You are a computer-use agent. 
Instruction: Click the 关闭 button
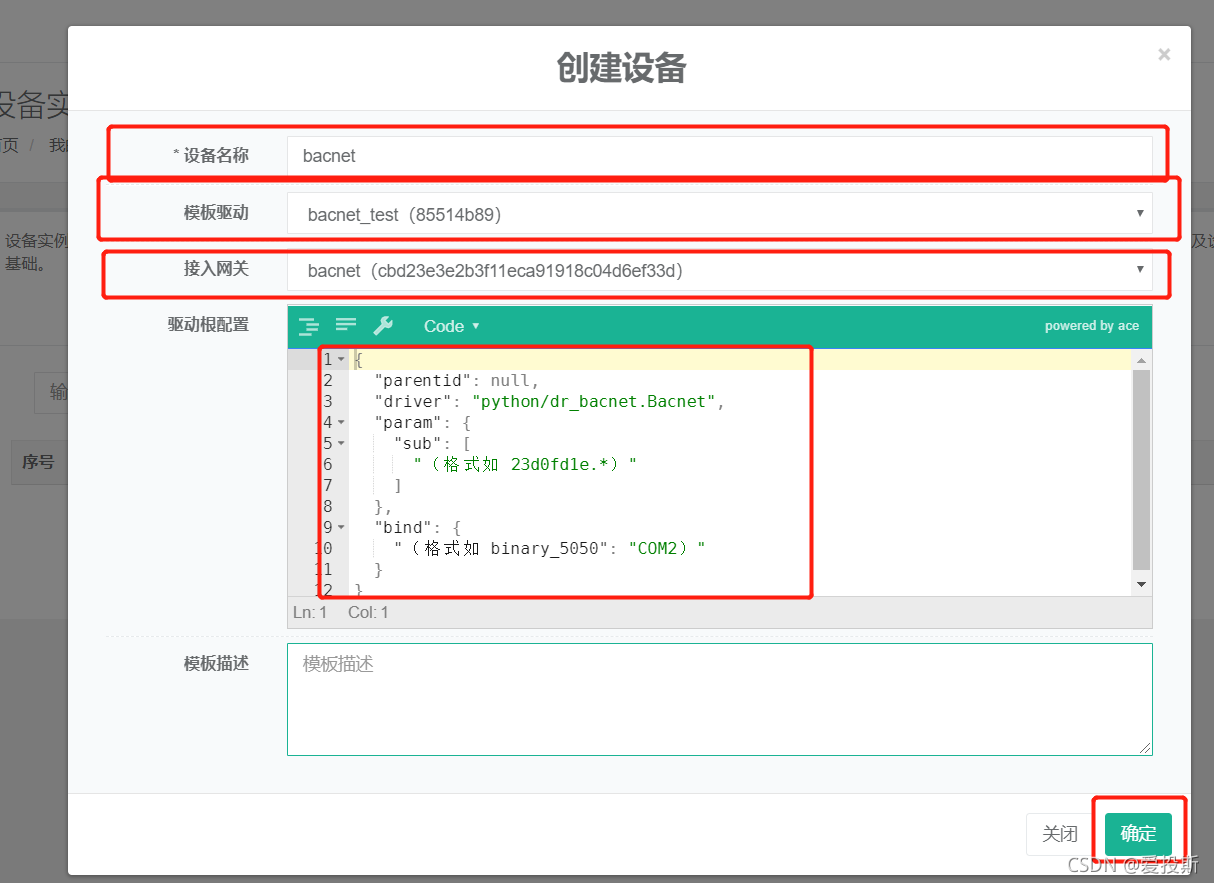(1060, 834)
